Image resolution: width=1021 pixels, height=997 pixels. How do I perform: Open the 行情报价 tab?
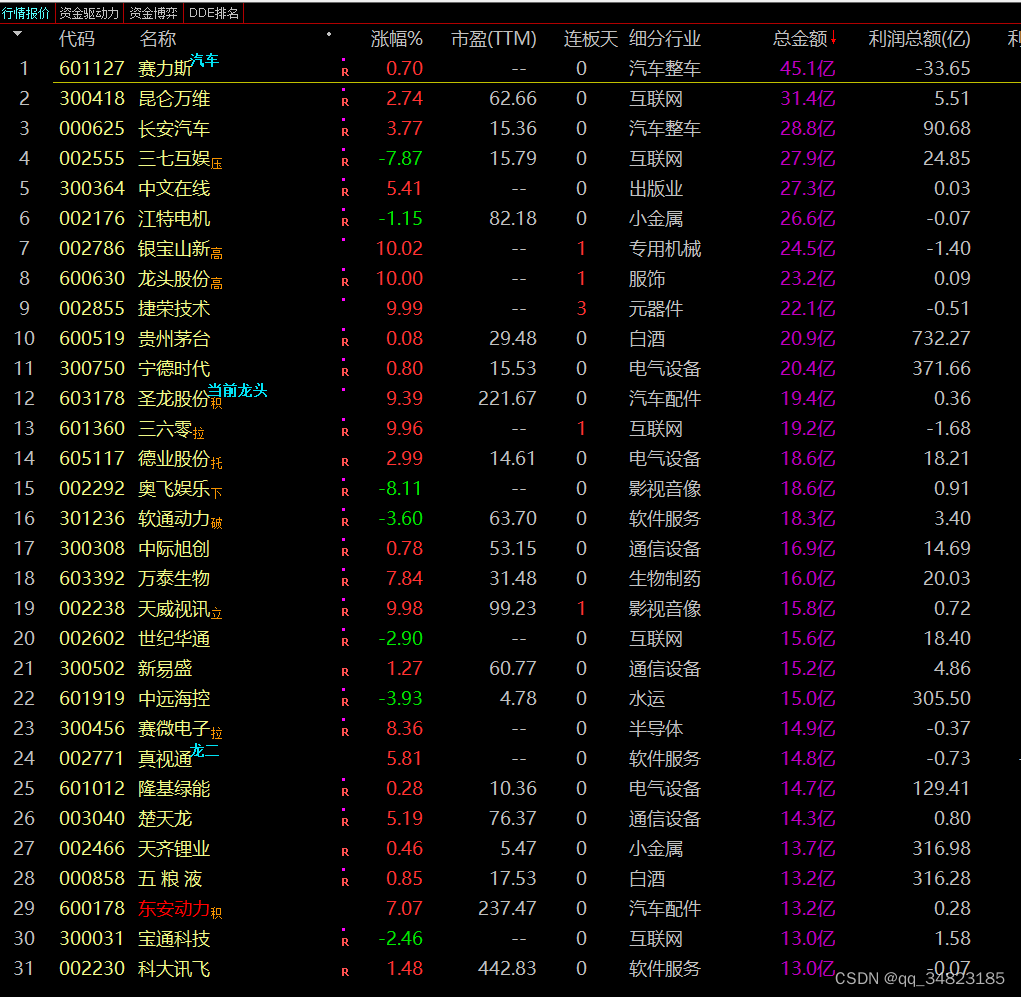coord(26,13)
